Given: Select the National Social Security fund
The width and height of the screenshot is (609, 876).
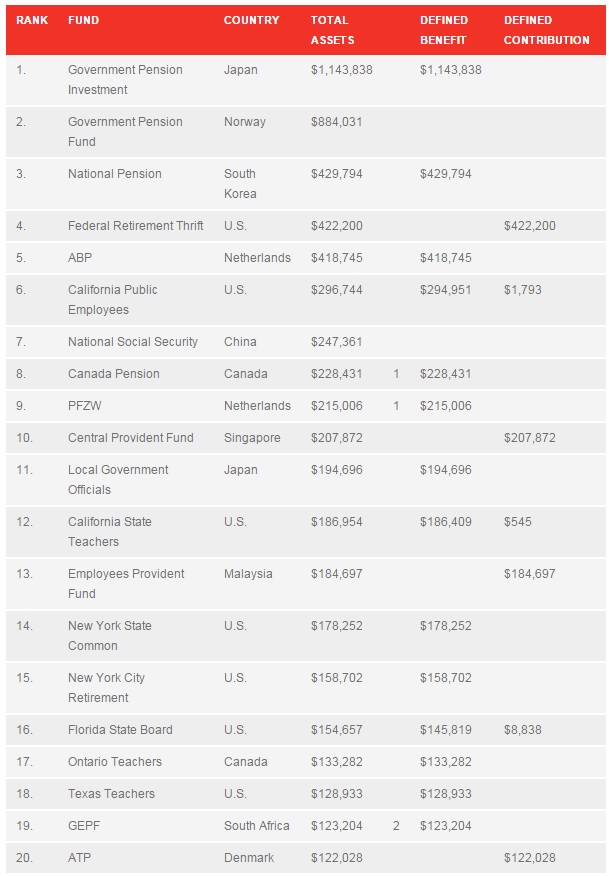Looking at the screenshot, I should (132, 342).
